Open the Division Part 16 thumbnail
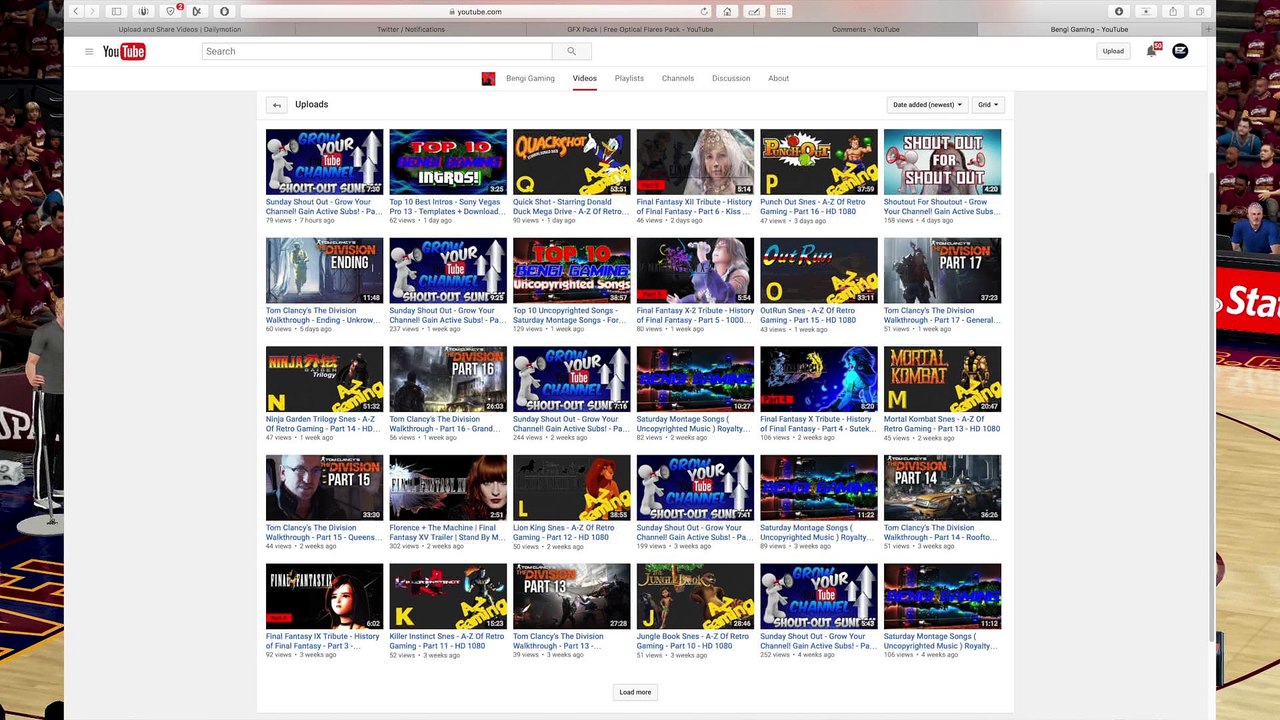 point(447,379)
